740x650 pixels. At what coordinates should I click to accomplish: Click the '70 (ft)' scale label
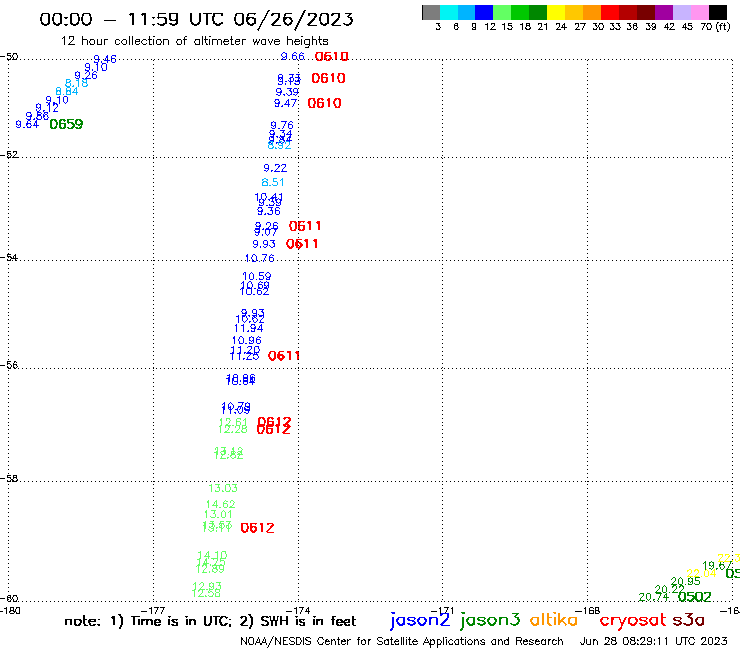point(715,27)
